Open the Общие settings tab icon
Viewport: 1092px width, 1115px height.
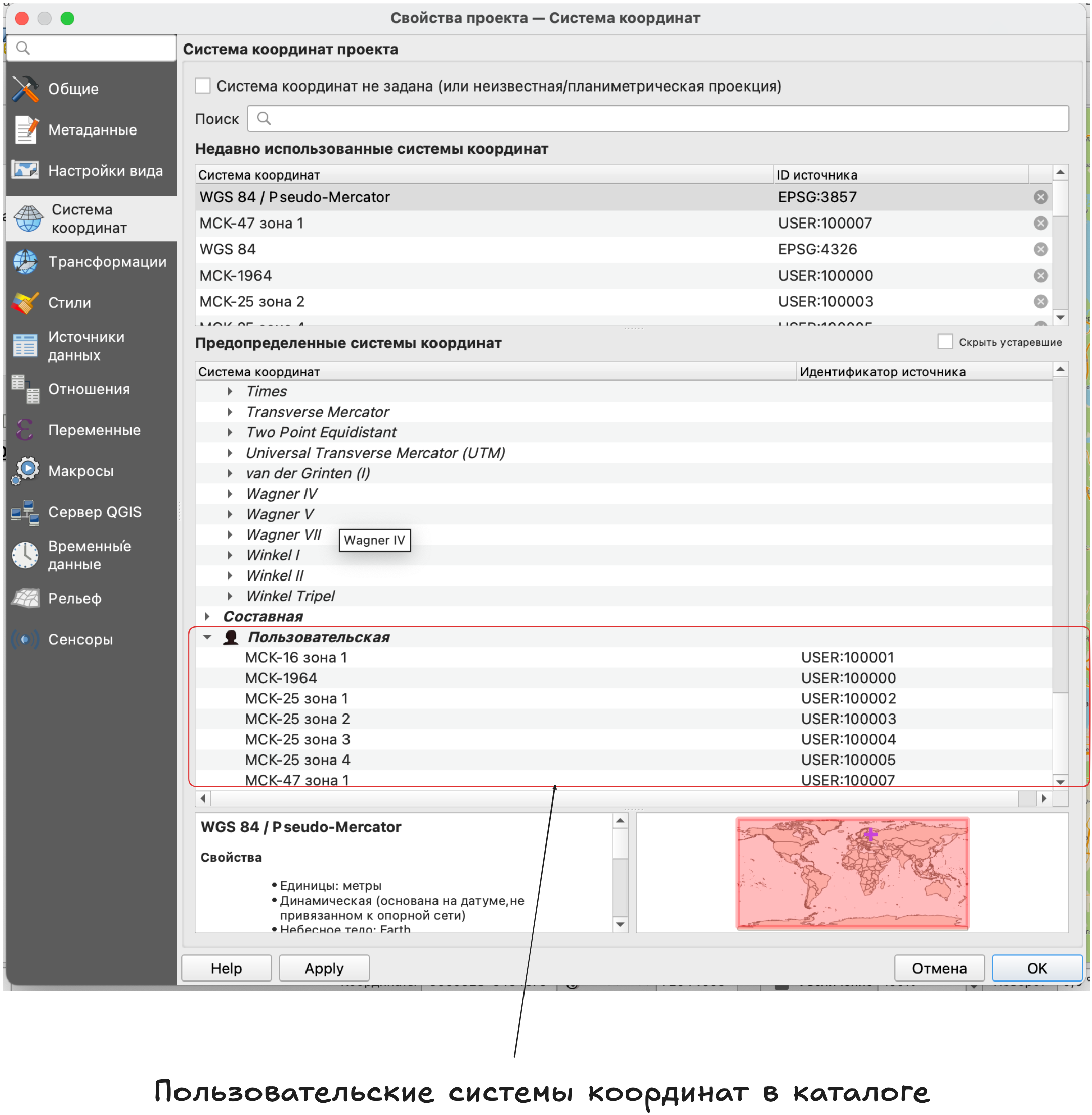point(25,89)
